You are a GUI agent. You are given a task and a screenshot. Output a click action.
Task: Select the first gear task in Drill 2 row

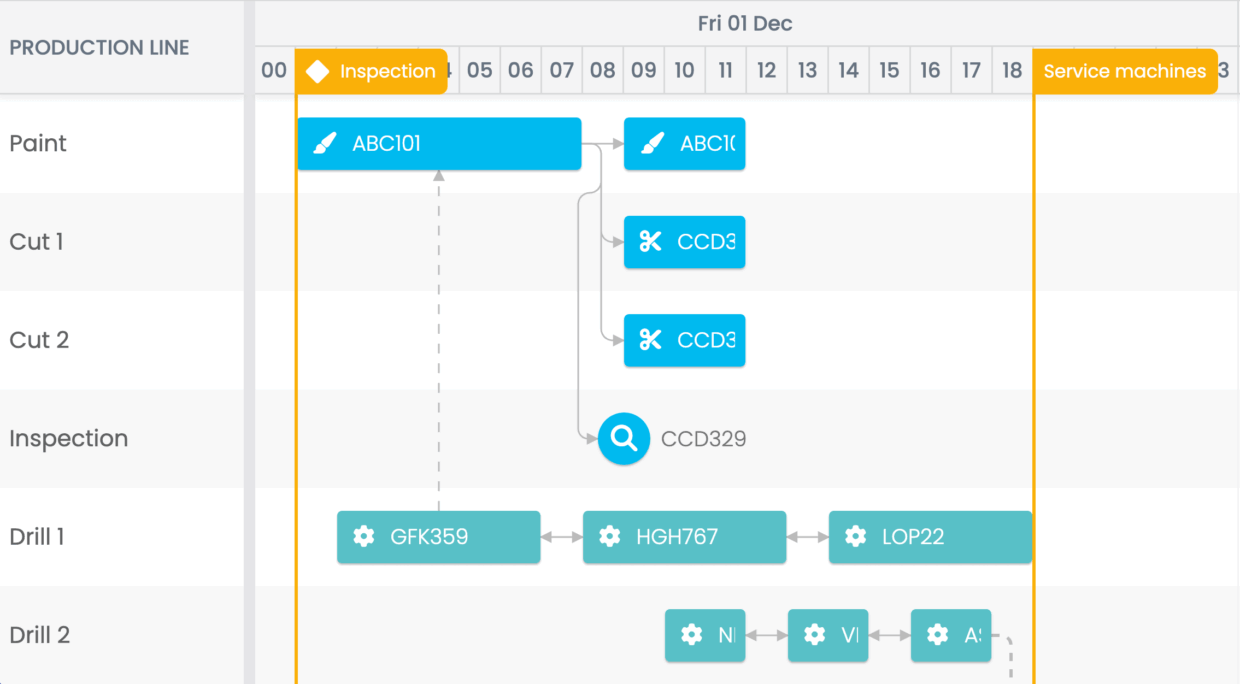(705, 635)
